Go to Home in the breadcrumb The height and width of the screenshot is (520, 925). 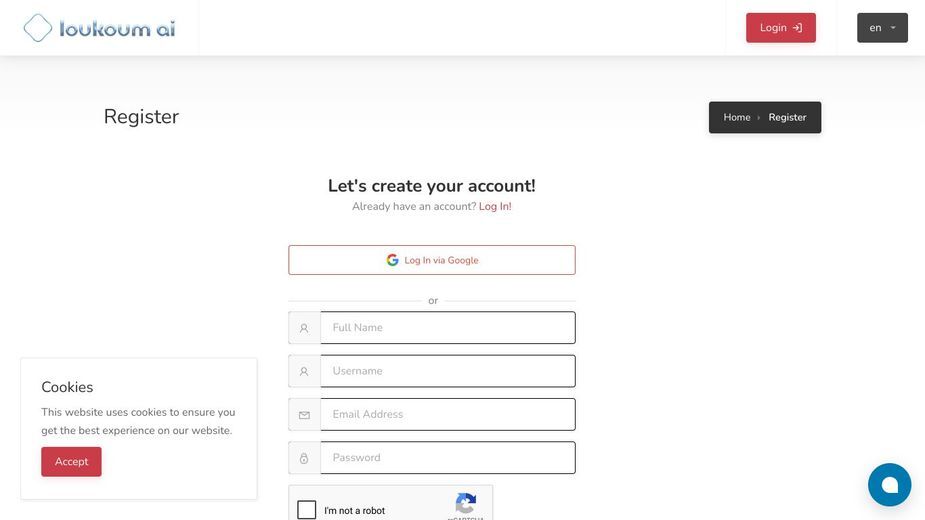pos(737,117)
